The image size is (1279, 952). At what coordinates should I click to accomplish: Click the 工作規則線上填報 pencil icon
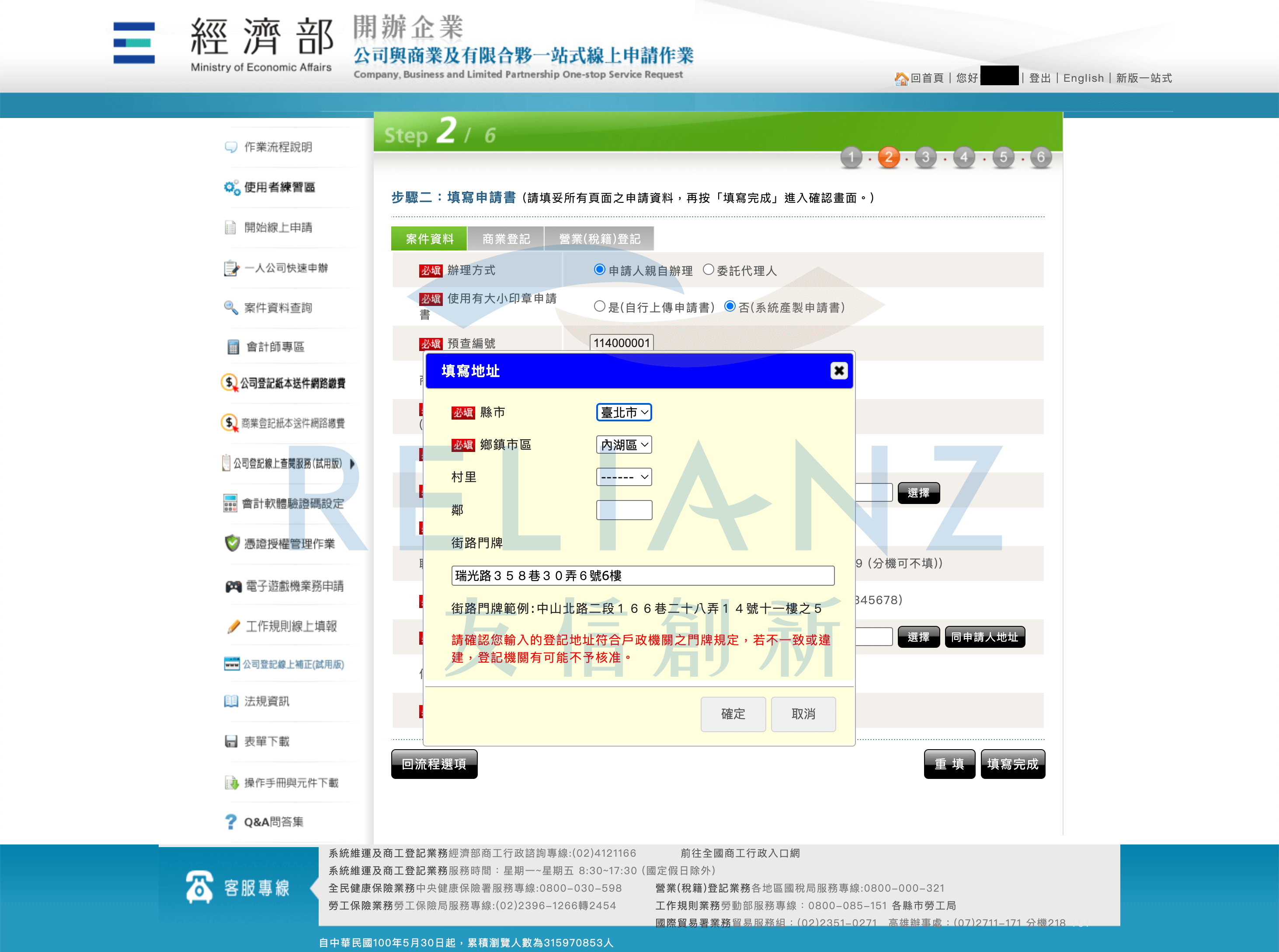coord(233,626)
